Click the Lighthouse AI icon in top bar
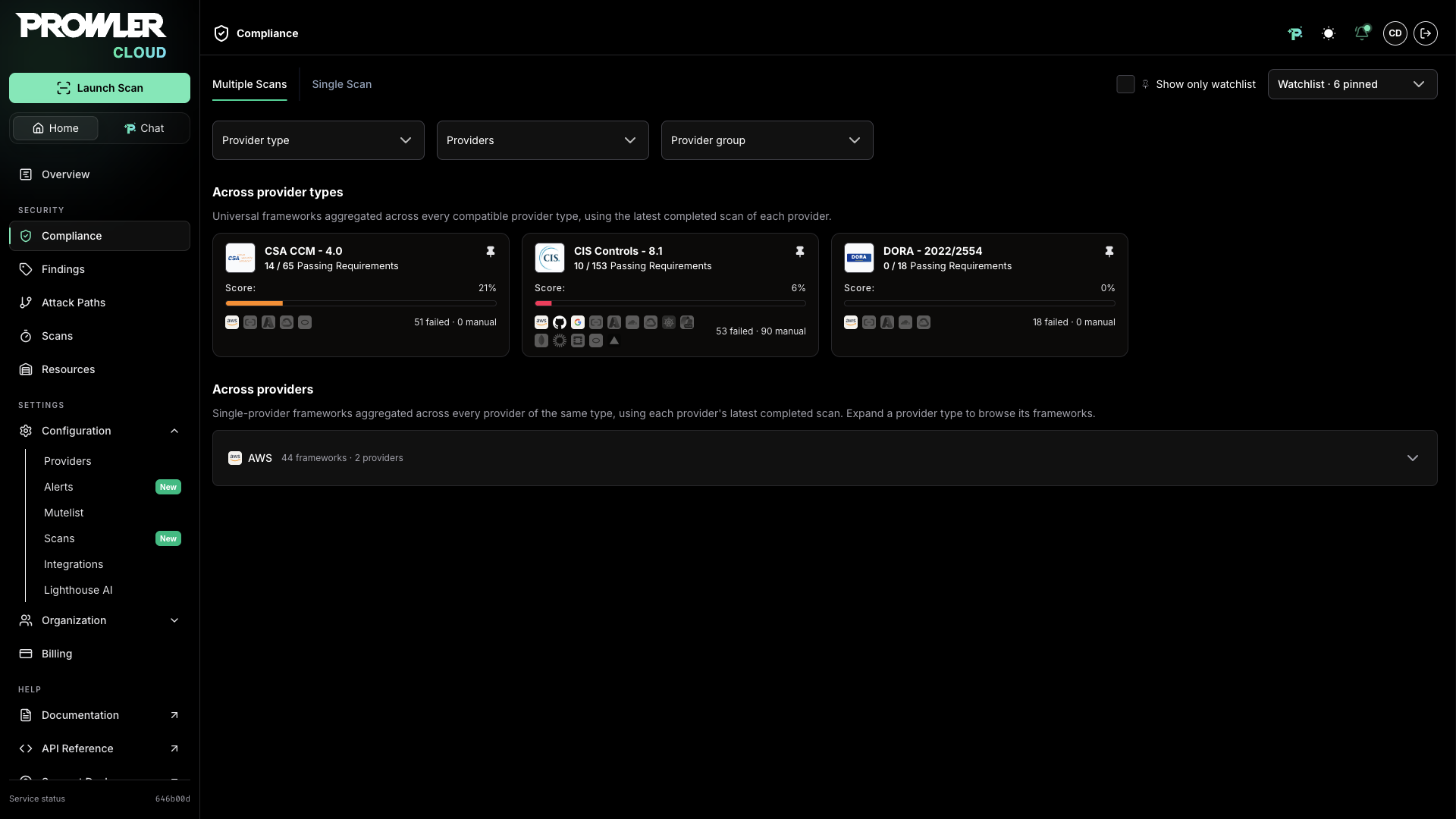This screenshot has height=819, width=1456. (1295, 33)
